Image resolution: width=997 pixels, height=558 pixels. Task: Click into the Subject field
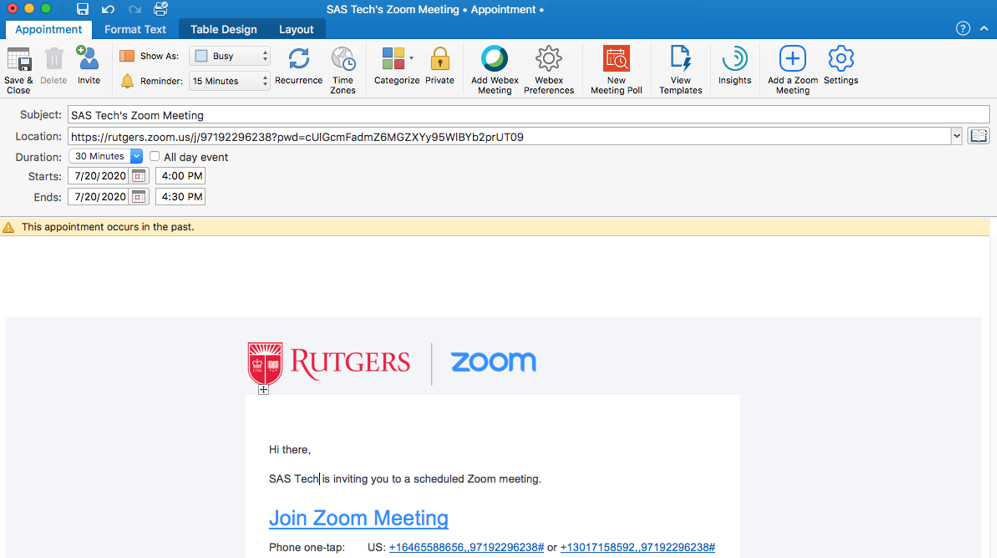coord(528,115)
